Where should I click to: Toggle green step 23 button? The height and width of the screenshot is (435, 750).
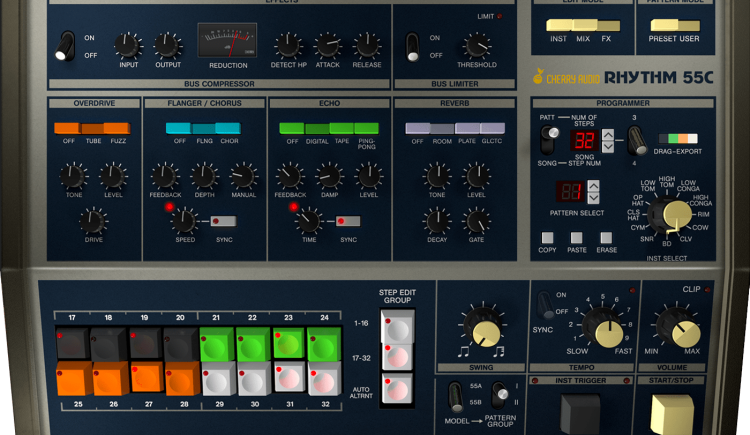pyautogui.click(x=288, y=343)
